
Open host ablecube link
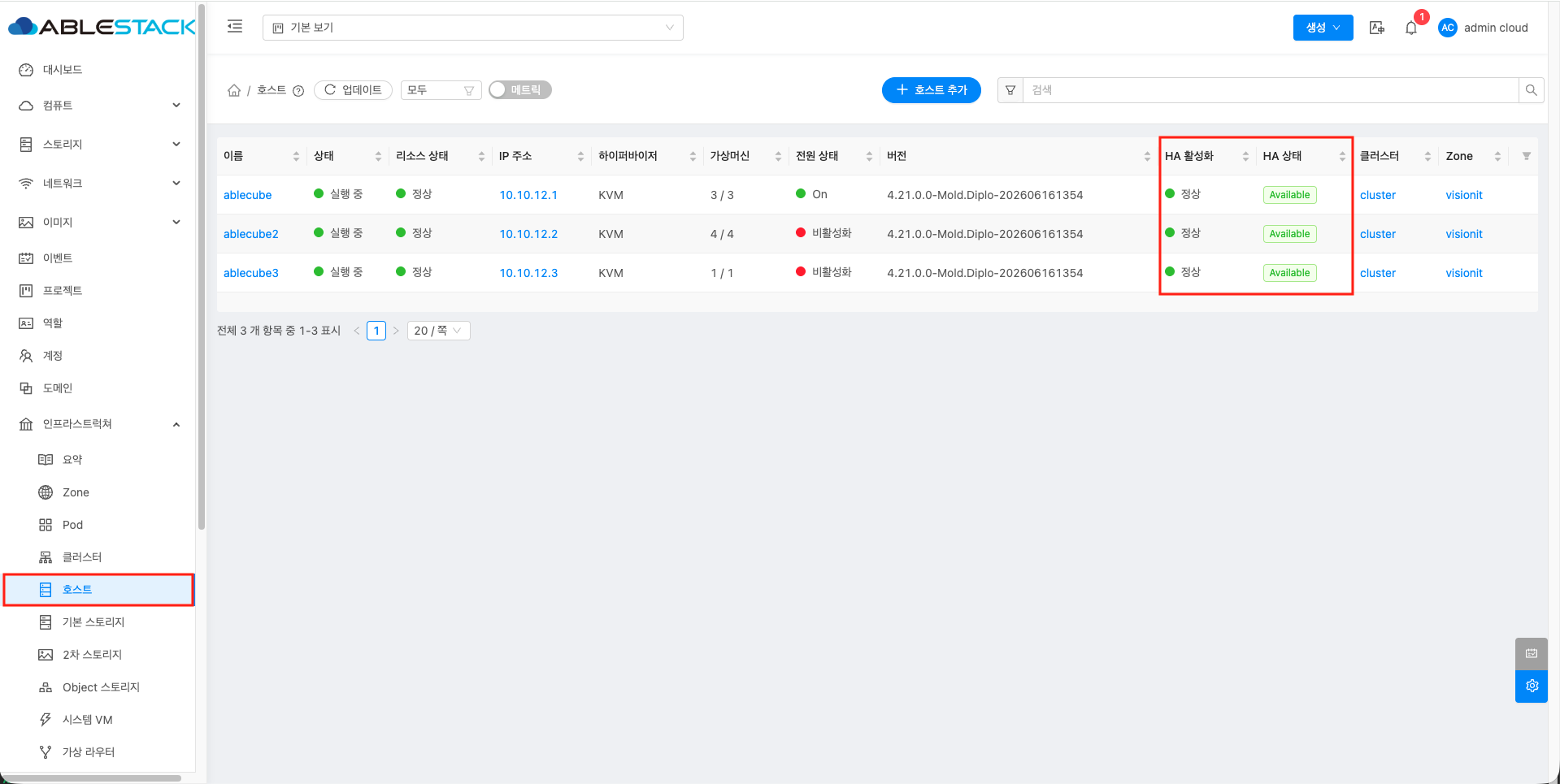click(247, 195)
